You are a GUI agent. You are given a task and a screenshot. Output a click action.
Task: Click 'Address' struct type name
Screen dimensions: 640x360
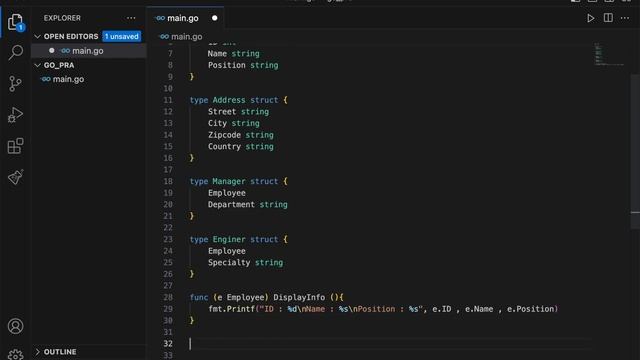[229, 100]
